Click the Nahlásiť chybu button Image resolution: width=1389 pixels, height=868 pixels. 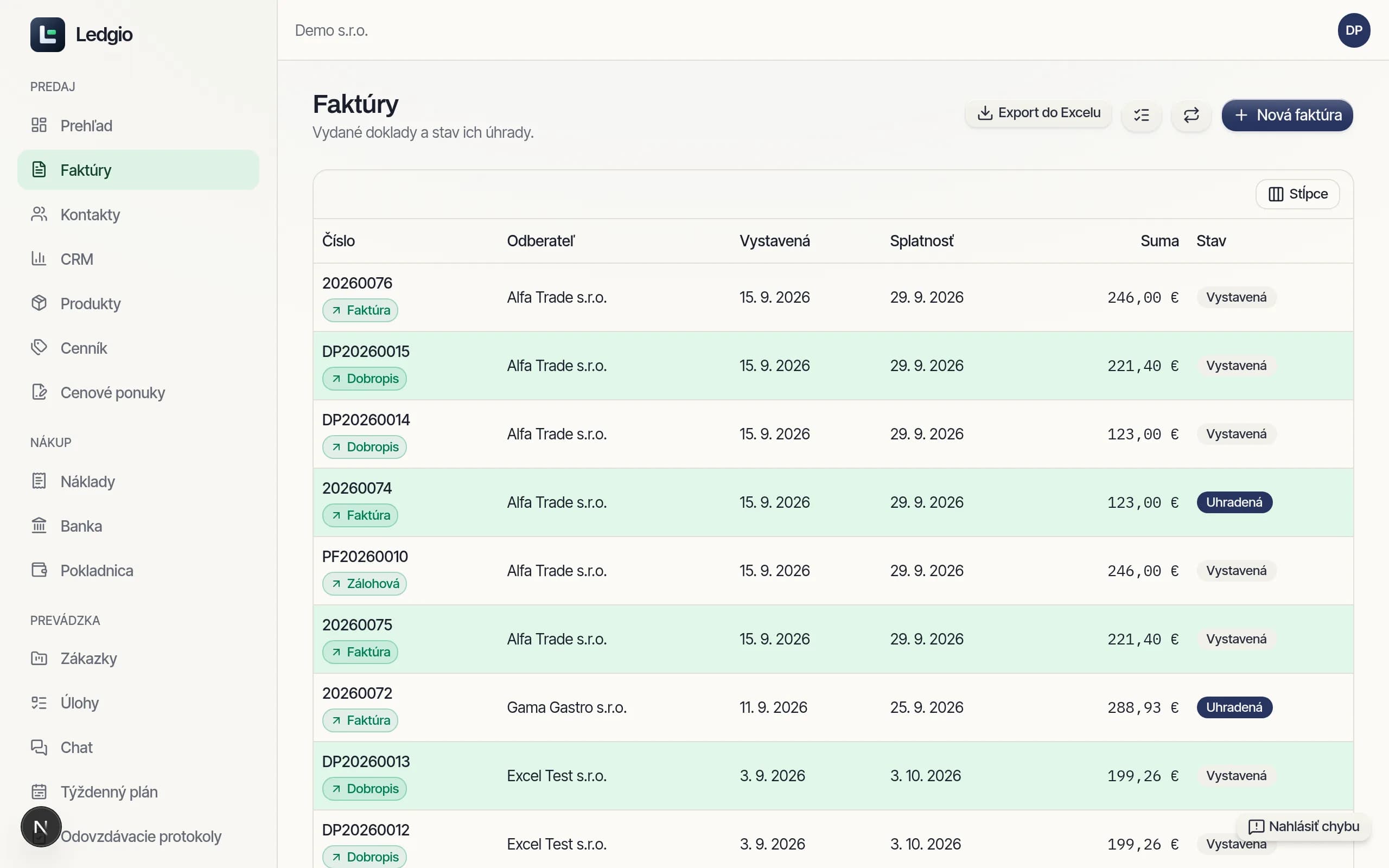point(1303,826)
